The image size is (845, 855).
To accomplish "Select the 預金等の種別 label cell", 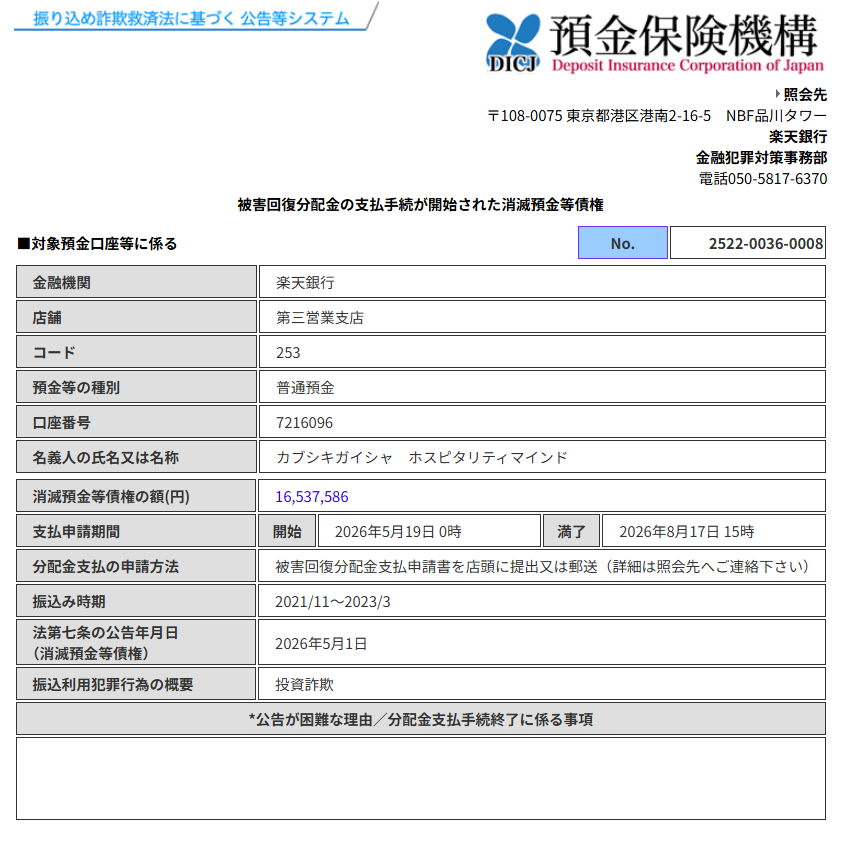I will (136, 387).
